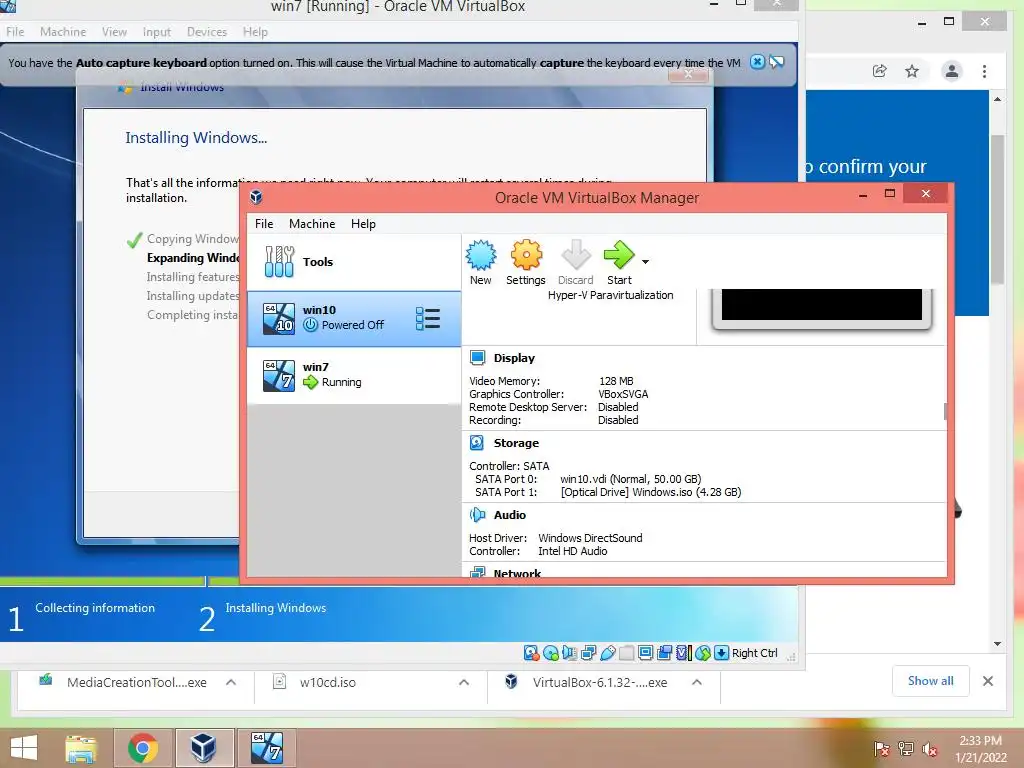Click the Chrome page scrollbar up arrow

(x=997, y=99)
